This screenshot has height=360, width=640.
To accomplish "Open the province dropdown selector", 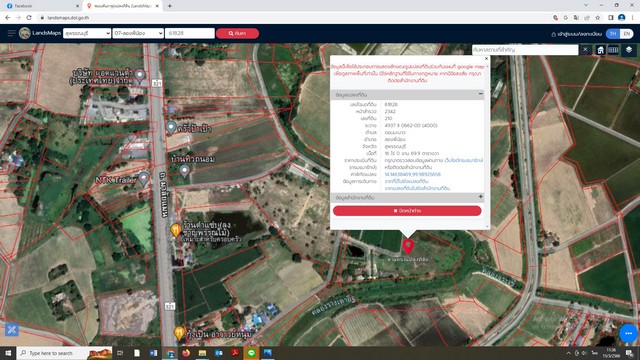I will coord(87,33).
